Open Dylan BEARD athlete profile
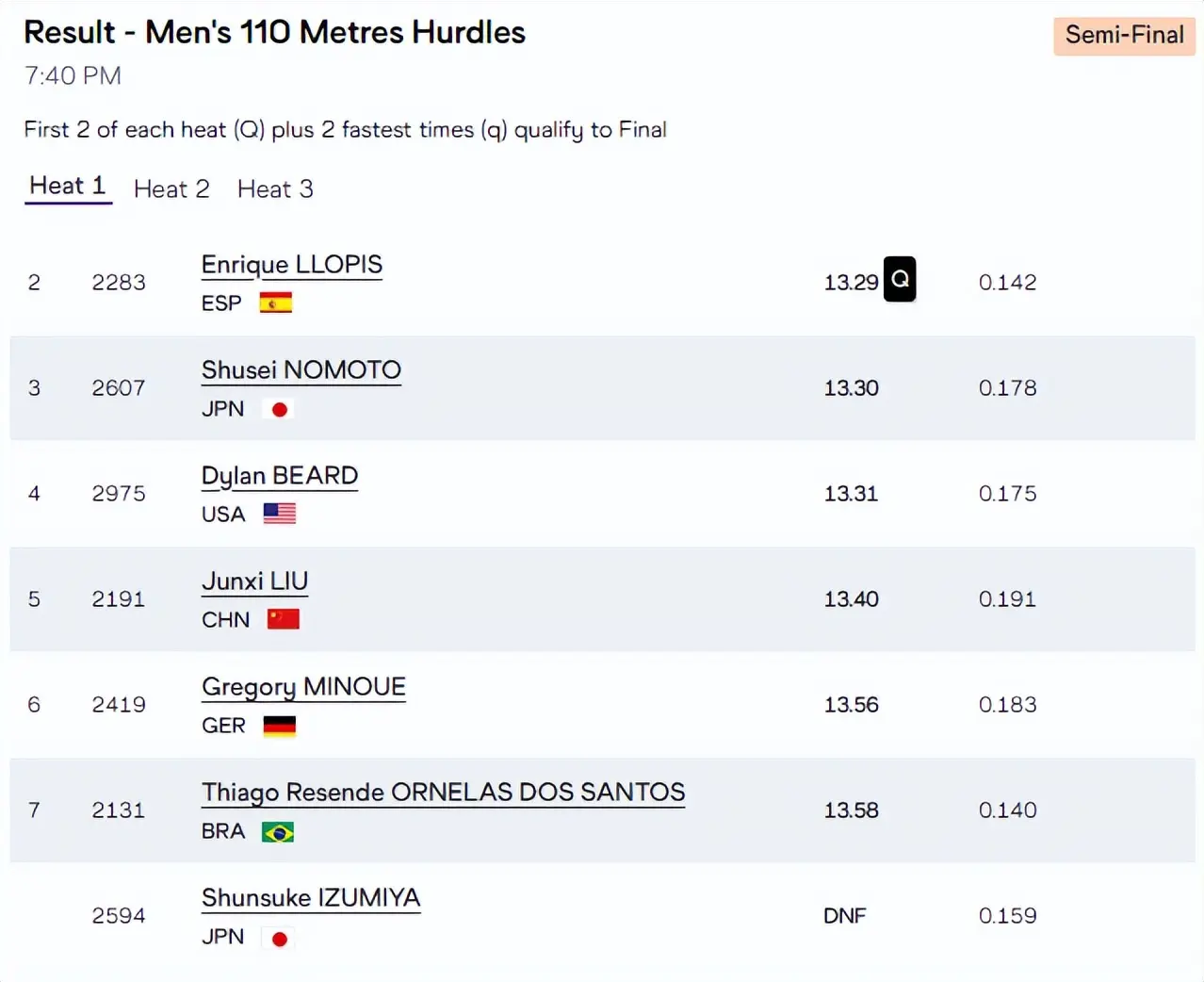The height and width of the screenshot is (982, 1204). click(280, 476)
